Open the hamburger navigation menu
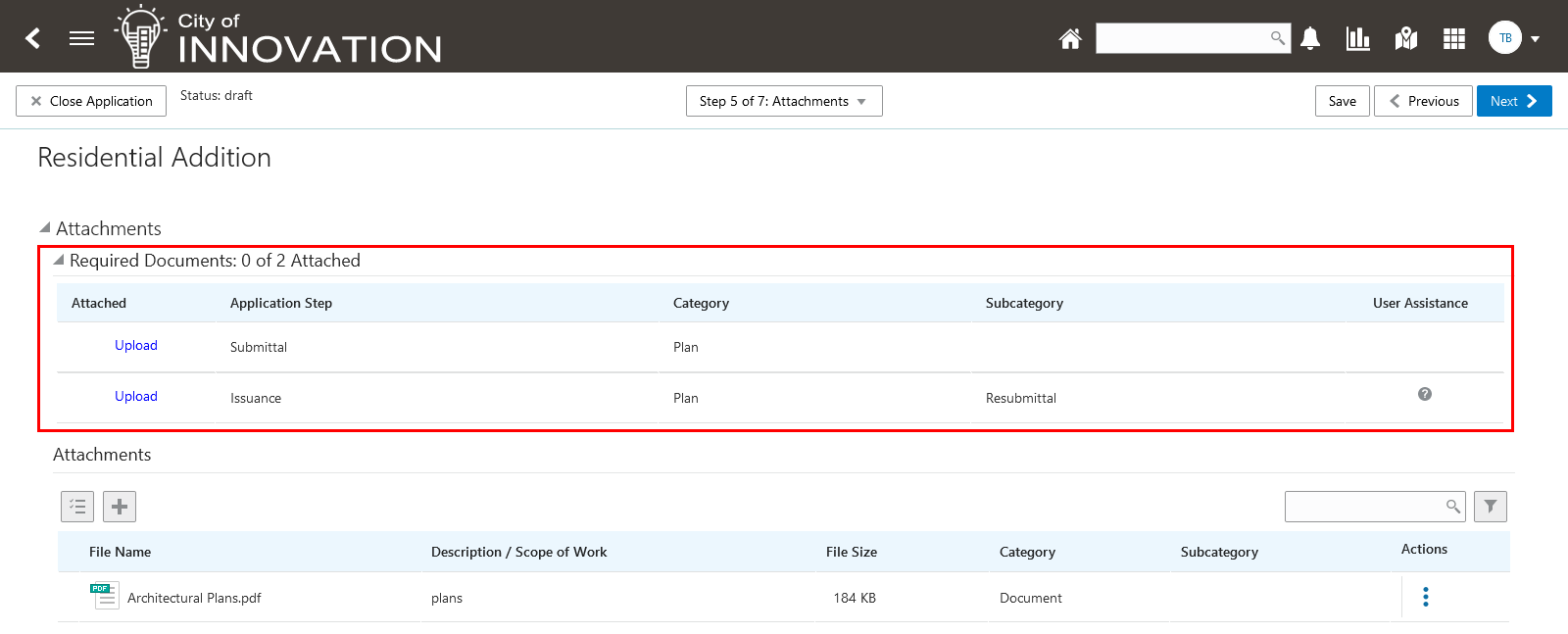The width and height of the screenshot is (1568, 634). point(81,38)
